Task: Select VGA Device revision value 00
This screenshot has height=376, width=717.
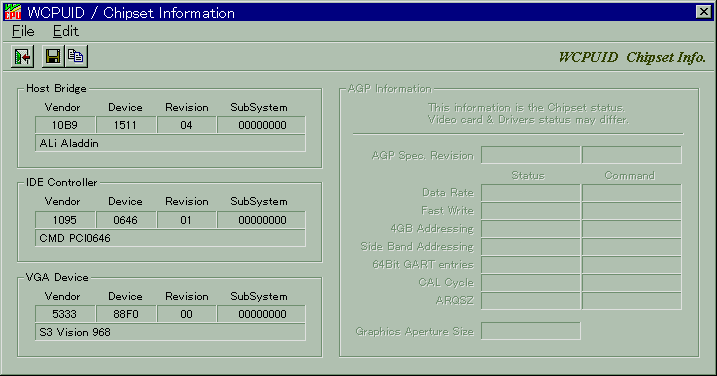Action: (186, 314)
